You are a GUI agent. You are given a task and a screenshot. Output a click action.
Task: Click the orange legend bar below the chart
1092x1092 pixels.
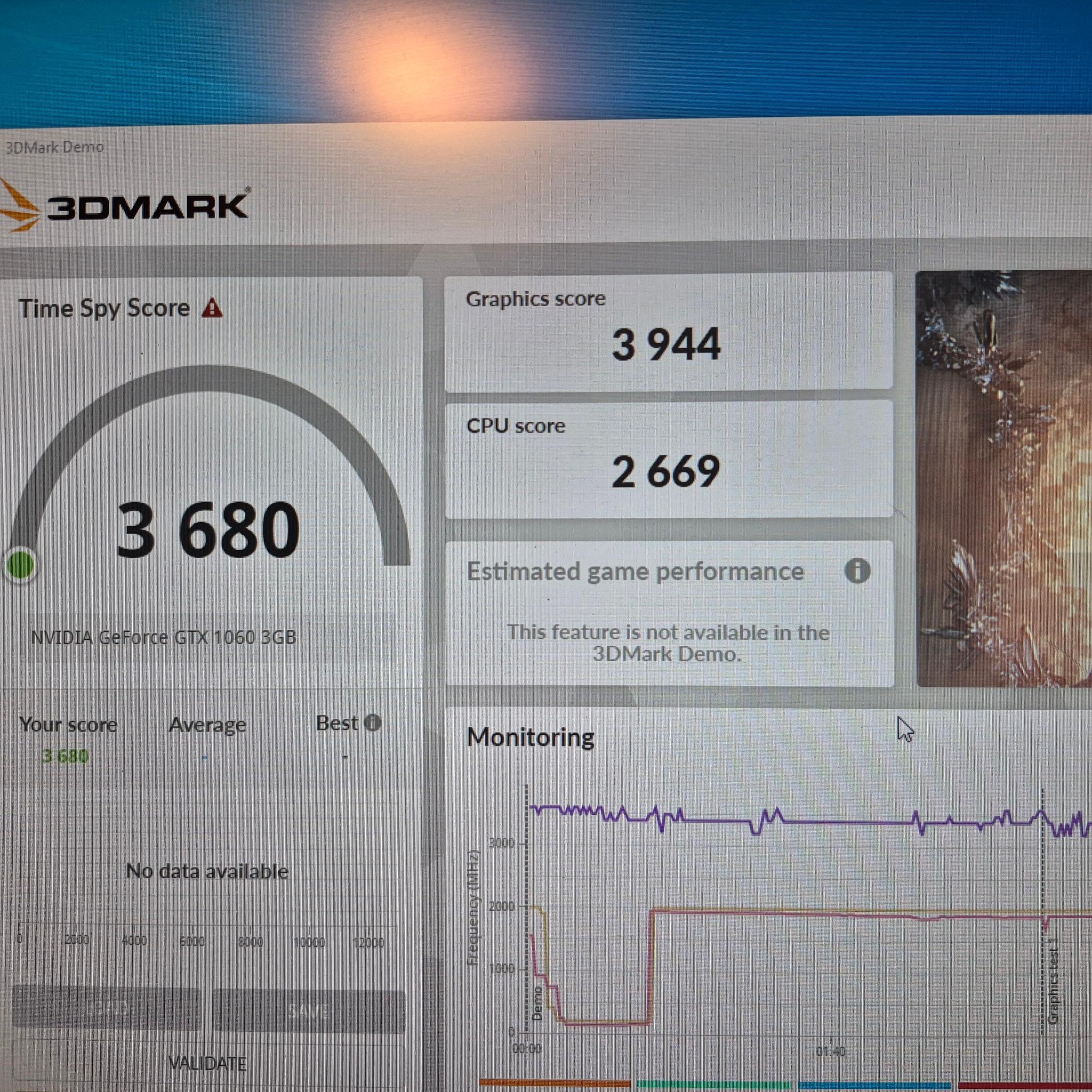click(x=555, y=1083)
